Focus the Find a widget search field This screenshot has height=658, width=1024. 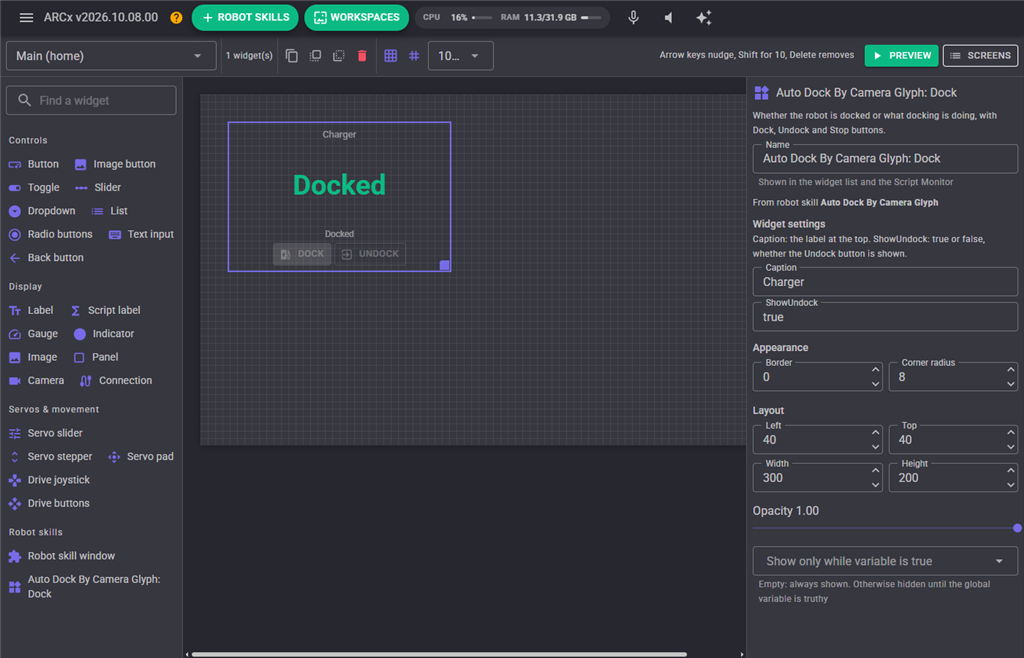[x=91, y=101]
